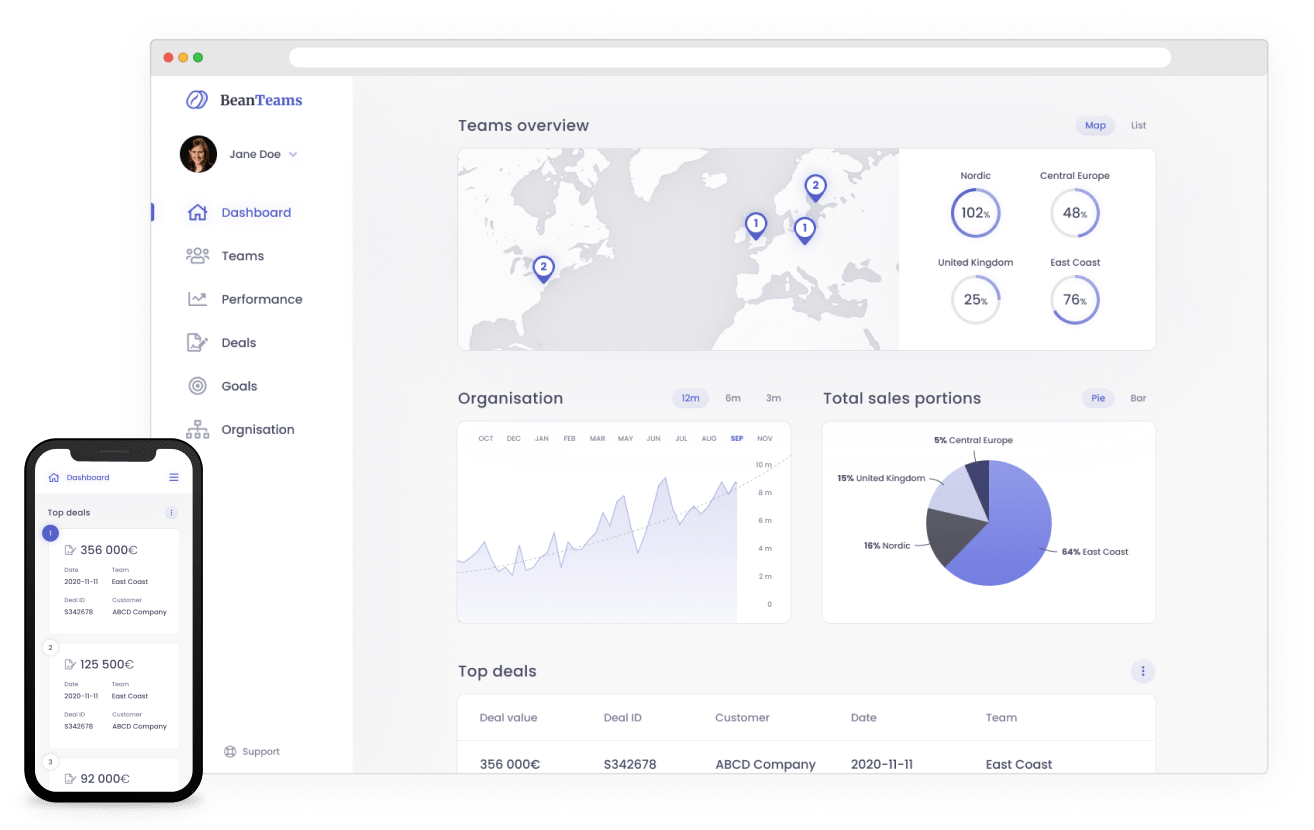
Task: Switch Total sales portions to Pie
Action: click(x=1098, y=398)
